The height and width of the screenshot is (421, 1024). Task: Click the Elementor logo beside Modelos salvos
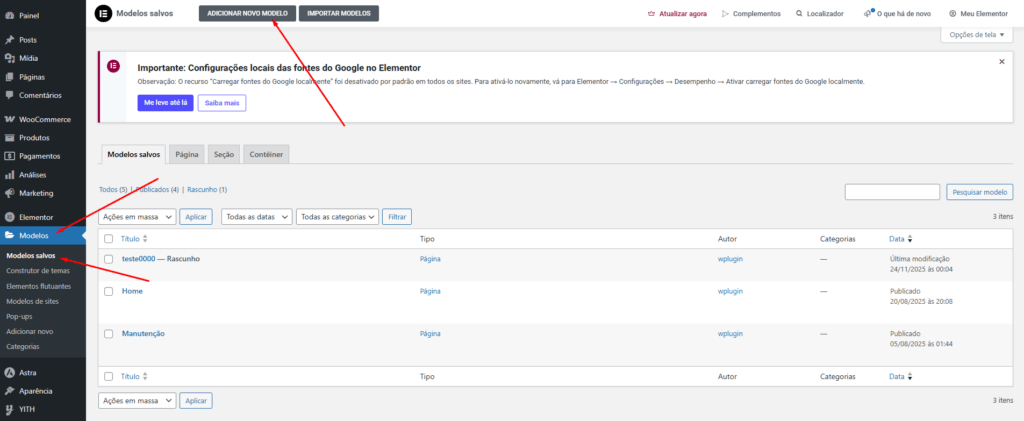[103, 13]
